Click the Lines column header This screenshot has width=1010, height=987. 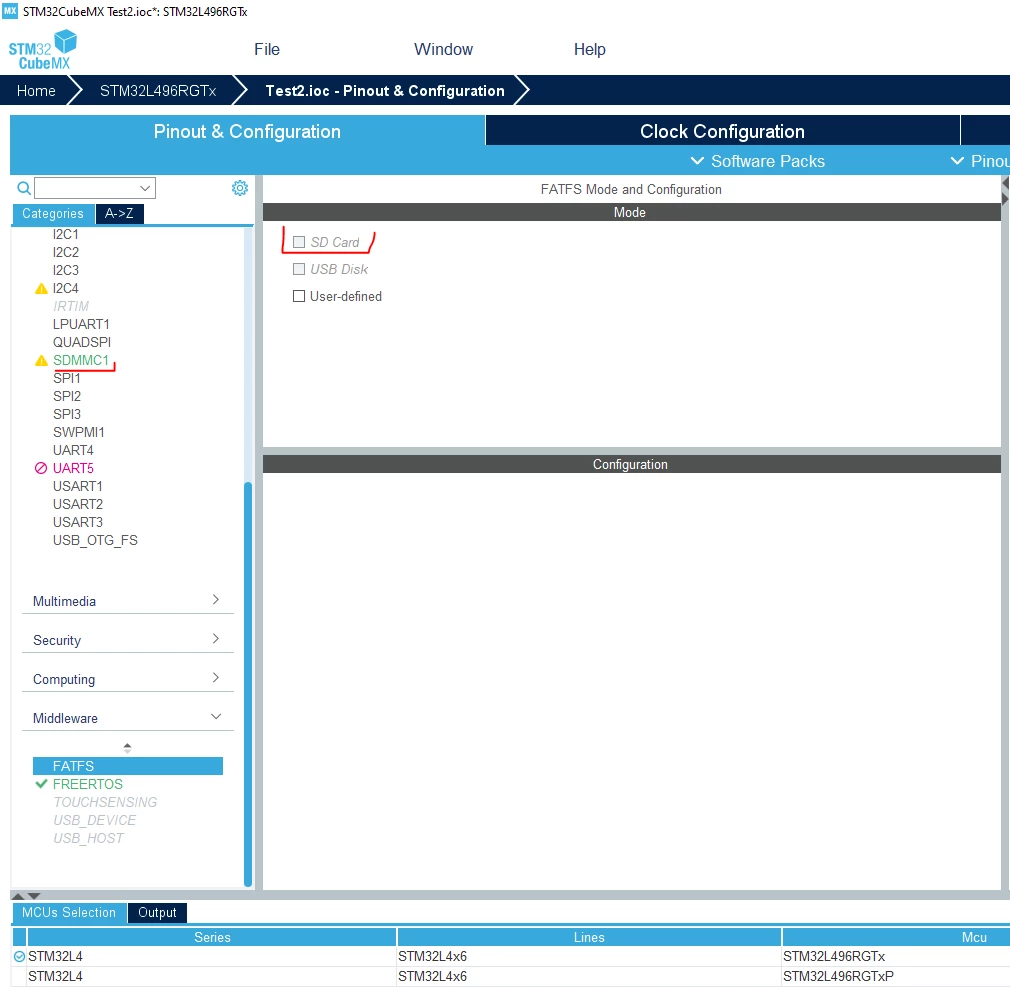[x=589, y=937]
